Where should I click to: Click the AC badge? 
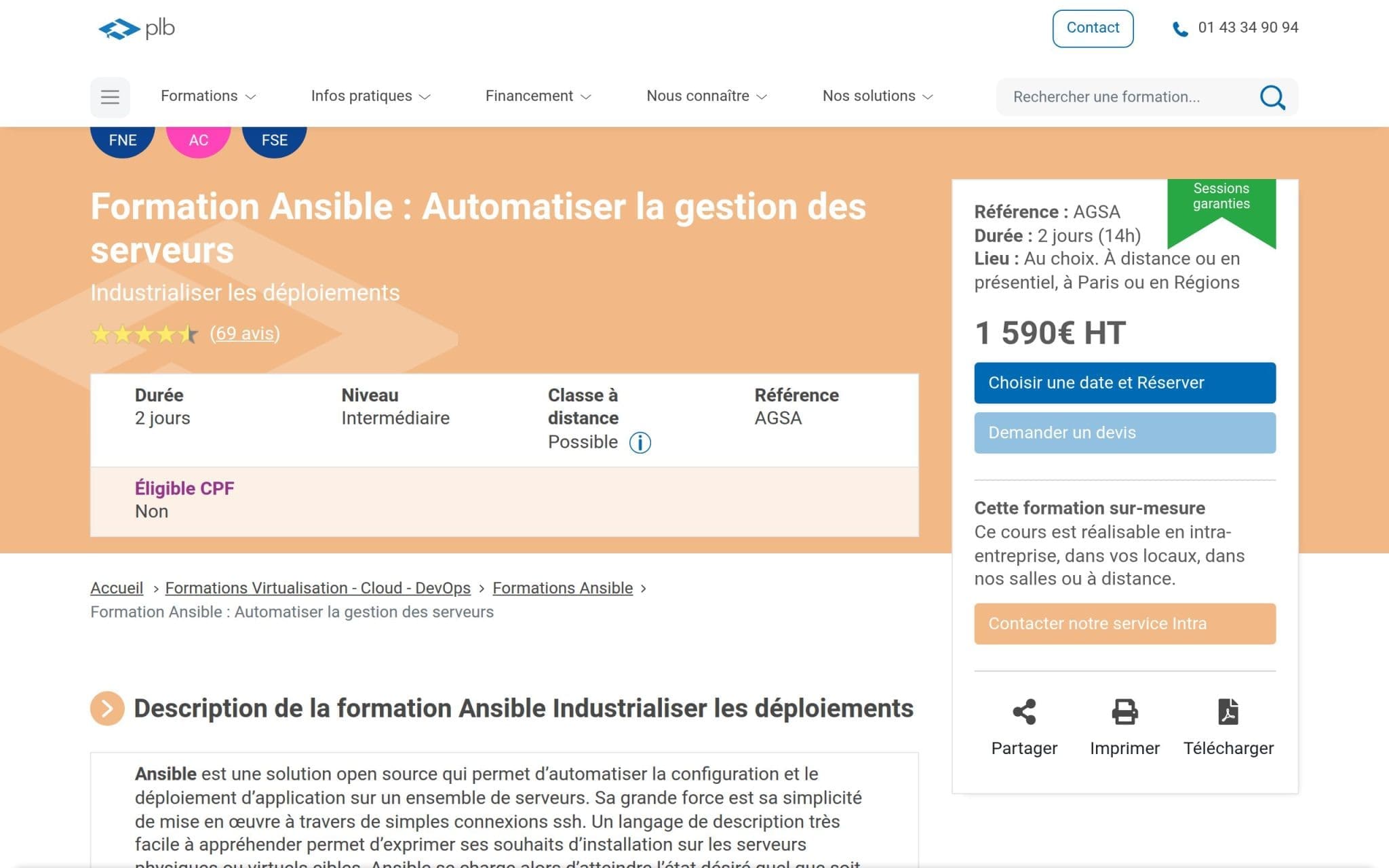(198, 140)
